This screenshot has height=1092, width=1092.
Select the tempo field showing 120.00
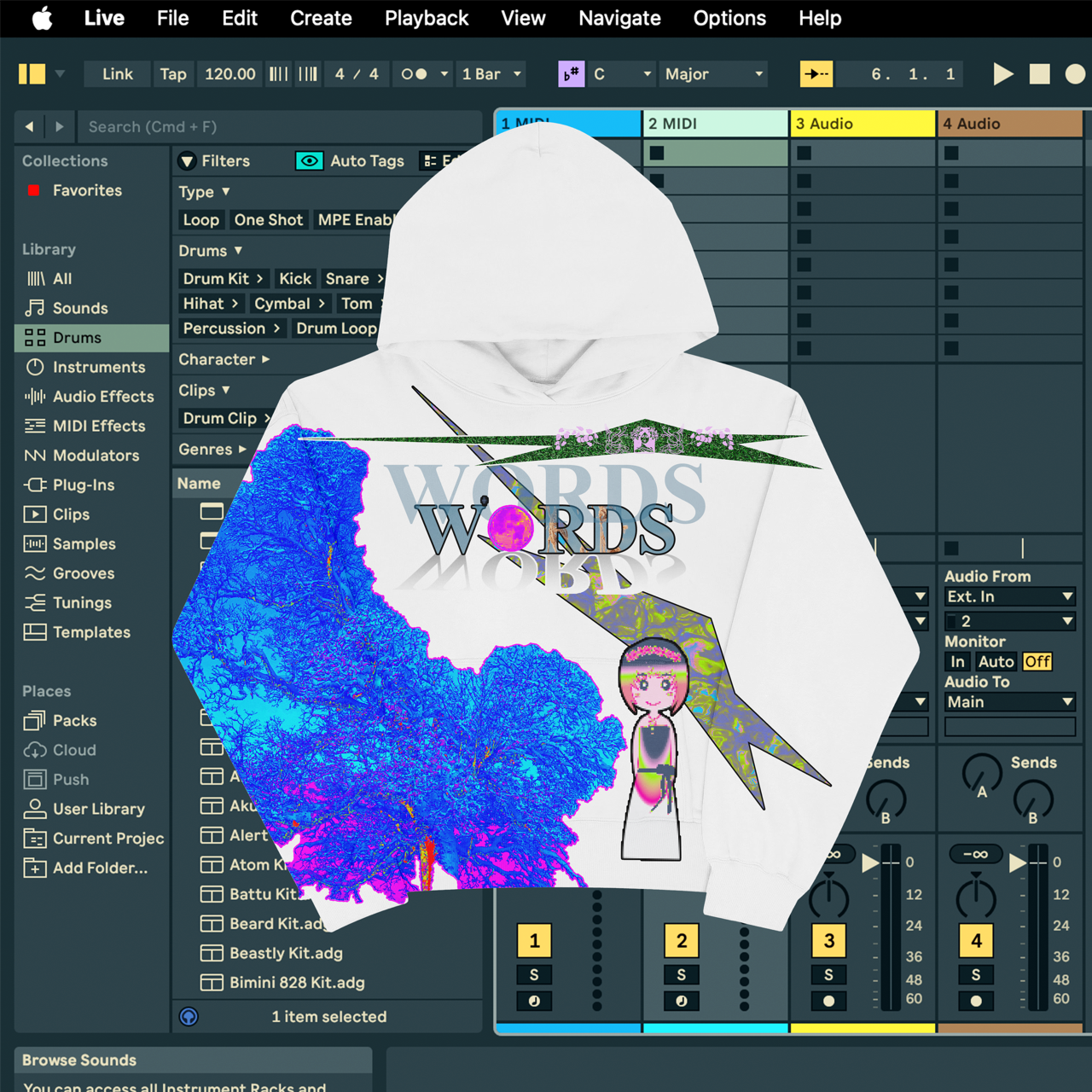229,74
